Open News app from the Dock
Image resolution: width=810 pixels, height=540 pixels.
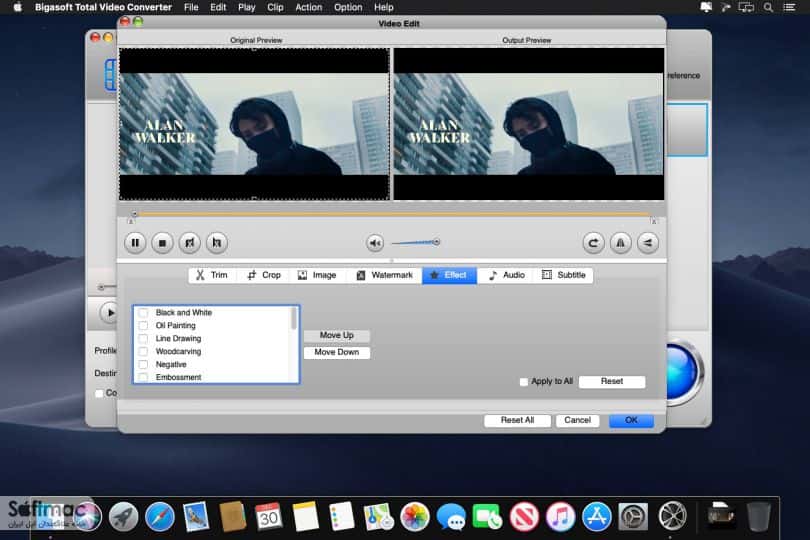pyautogui.click(x=524, y=516)
